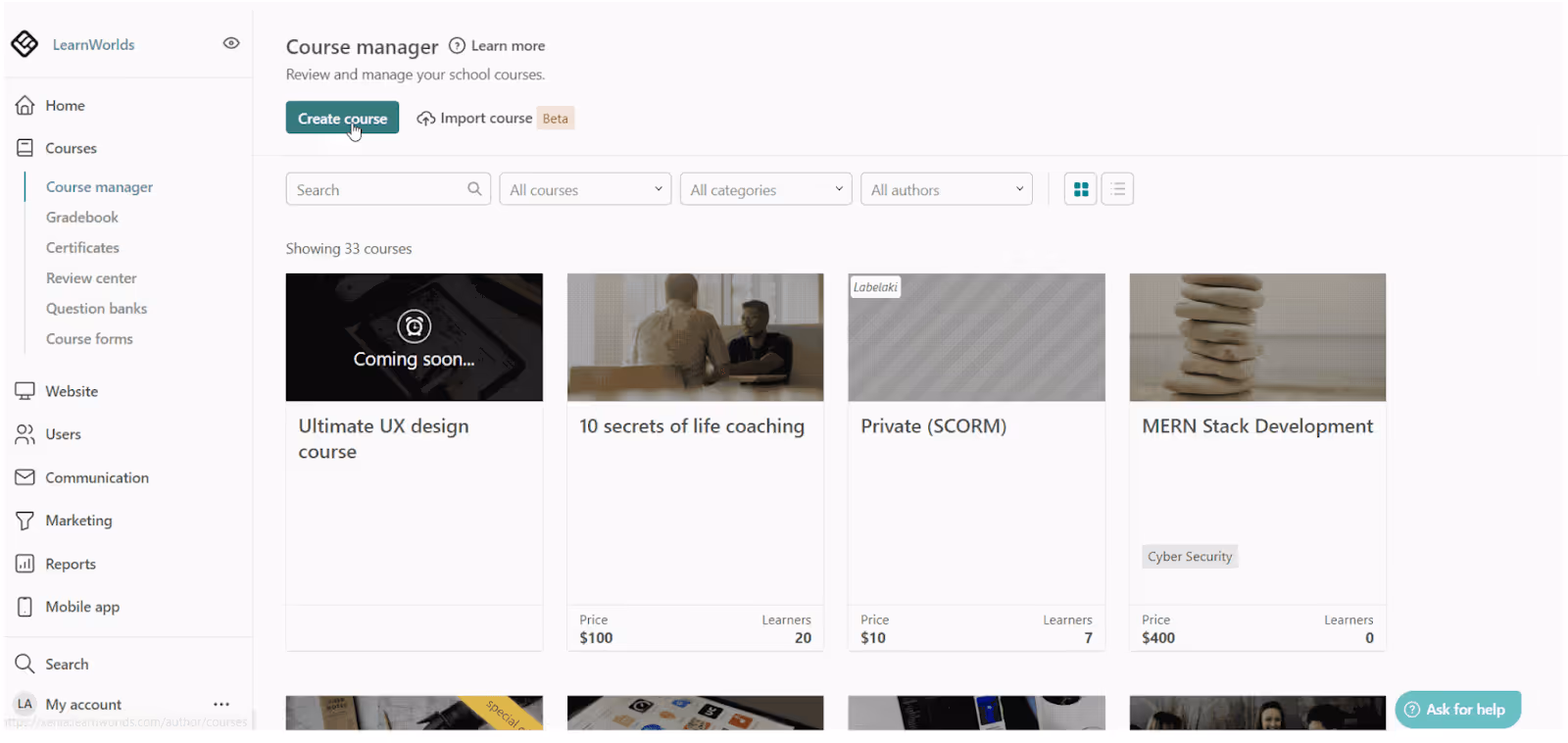Open Certificates in the sidebar

(82, 247)
